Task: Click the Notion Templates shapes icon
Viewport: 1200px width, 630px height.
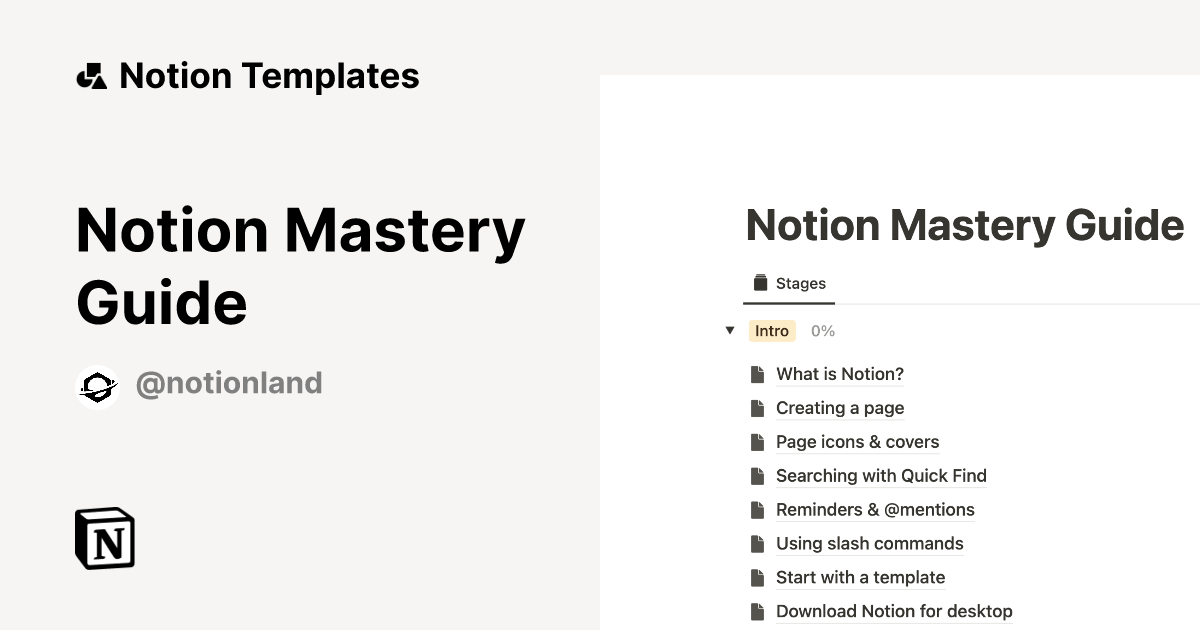Action: [92, 76]
